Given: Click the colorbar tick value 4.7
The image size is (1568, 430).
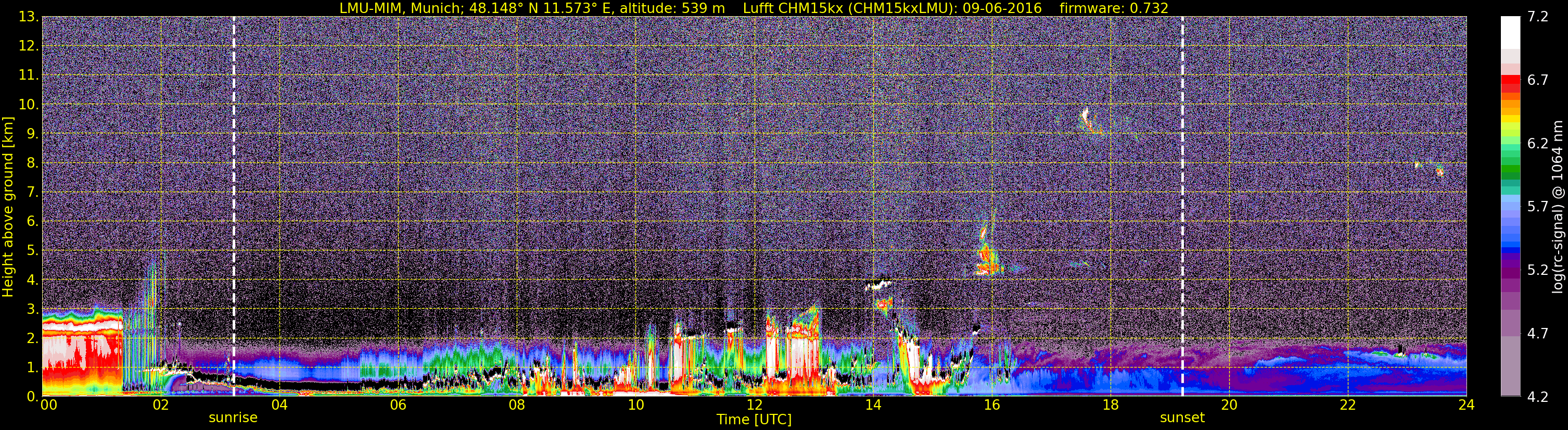Looking at the screenshot, I should click(x=1538, y=333).
